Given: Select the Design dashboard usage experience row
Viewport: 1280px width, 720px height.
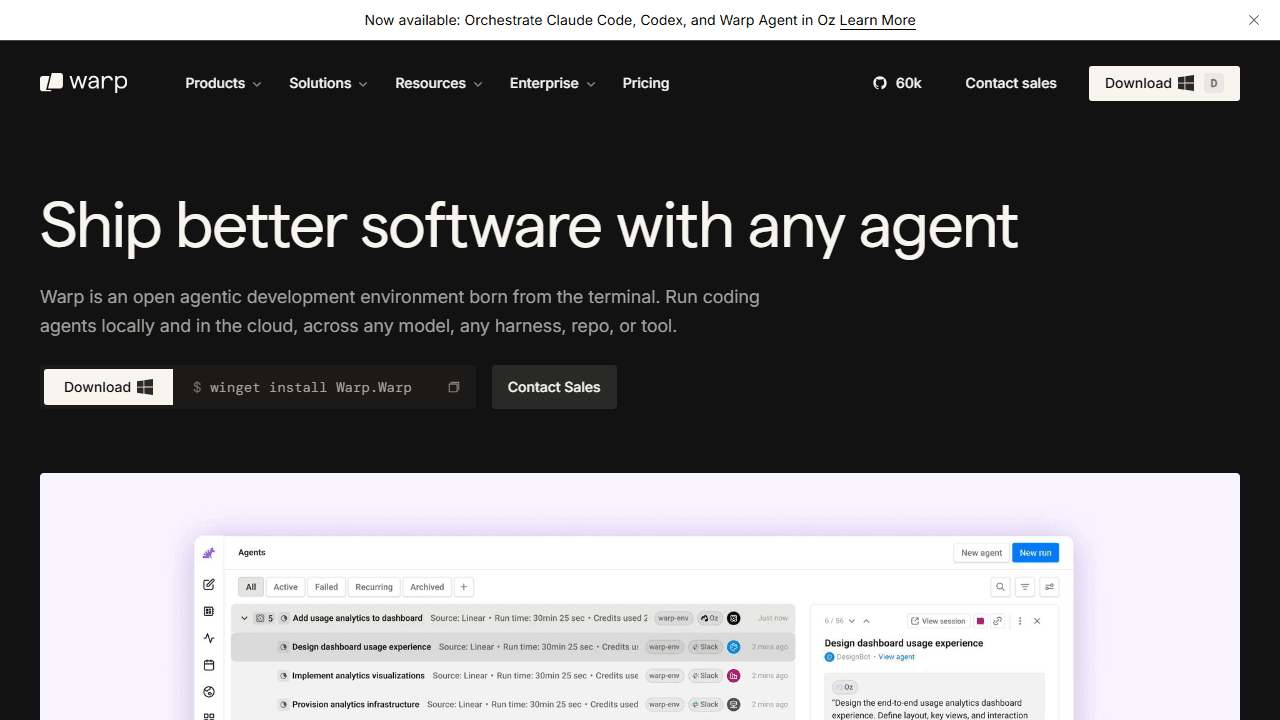Looking at the screenshot, I should [x=513, y=647].
